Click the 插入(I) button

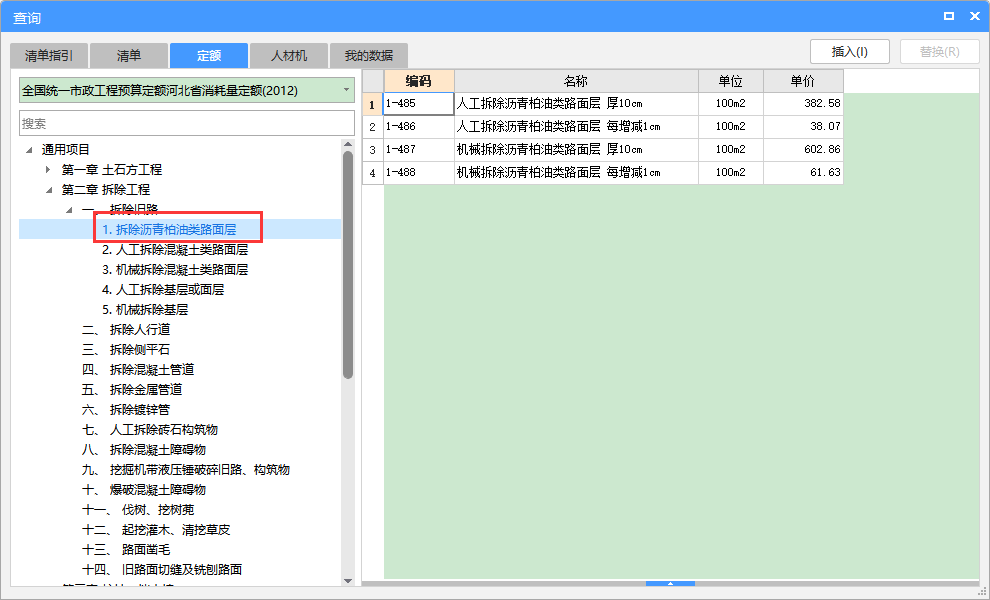850,52
